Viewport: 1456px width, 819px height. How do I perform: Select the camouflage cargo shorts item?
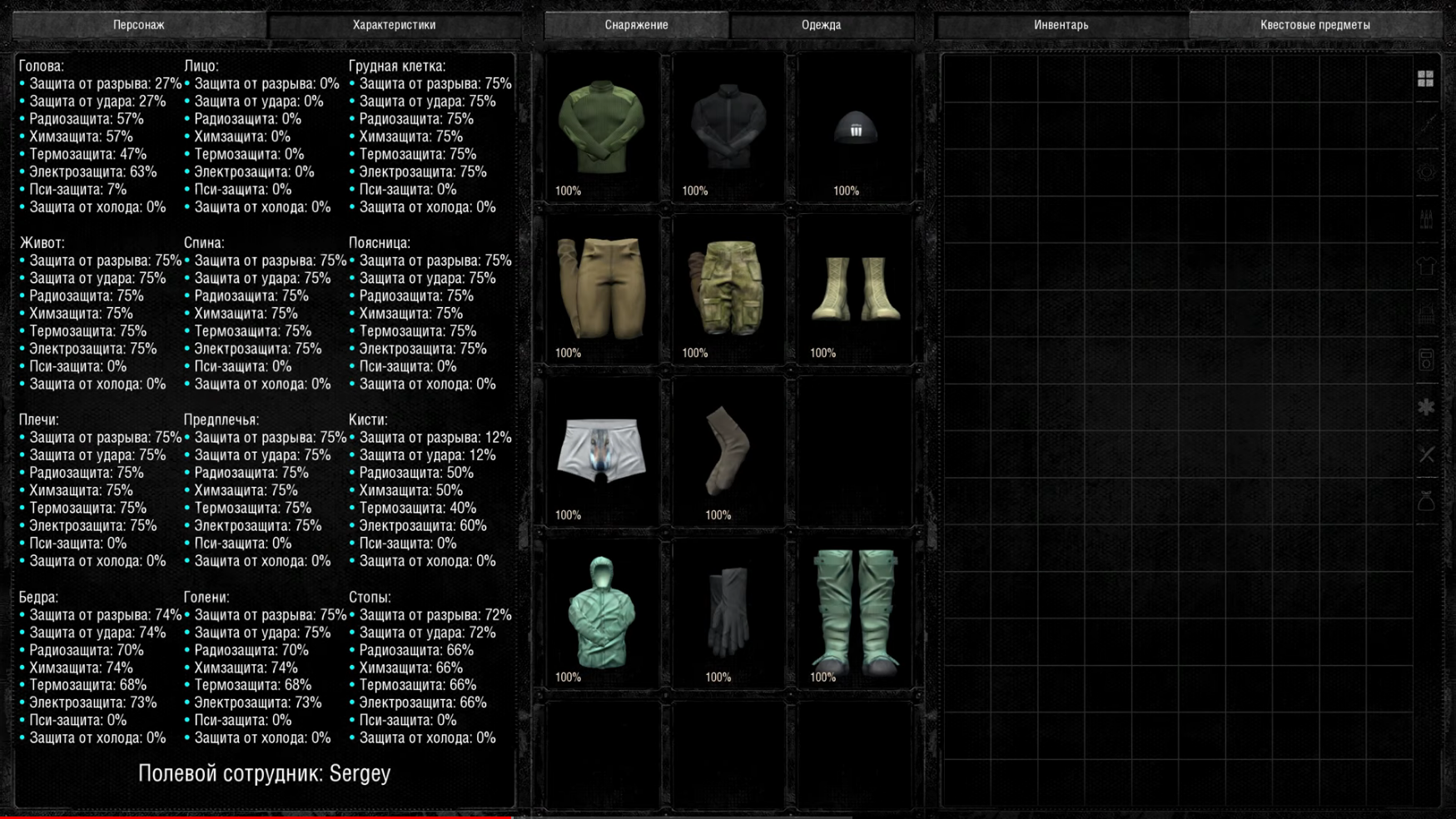point(728,287)
